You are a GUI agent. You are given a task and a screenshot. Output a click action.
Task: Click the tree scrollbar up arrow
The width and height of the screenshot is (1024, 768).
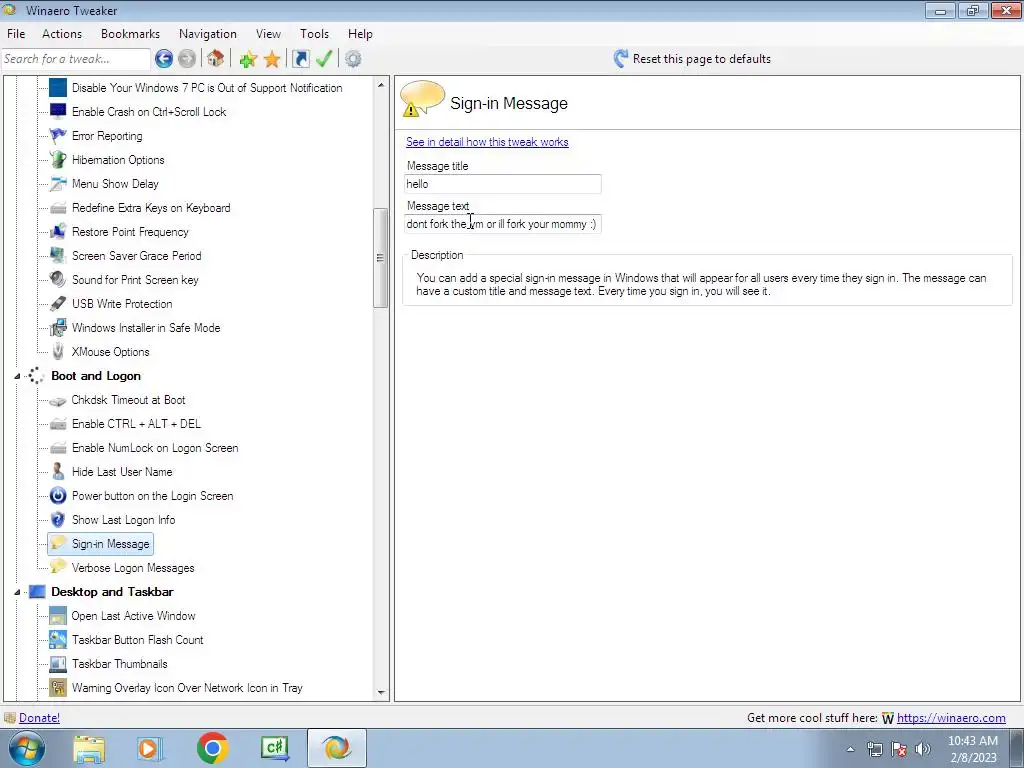click(x=381, y=85)
